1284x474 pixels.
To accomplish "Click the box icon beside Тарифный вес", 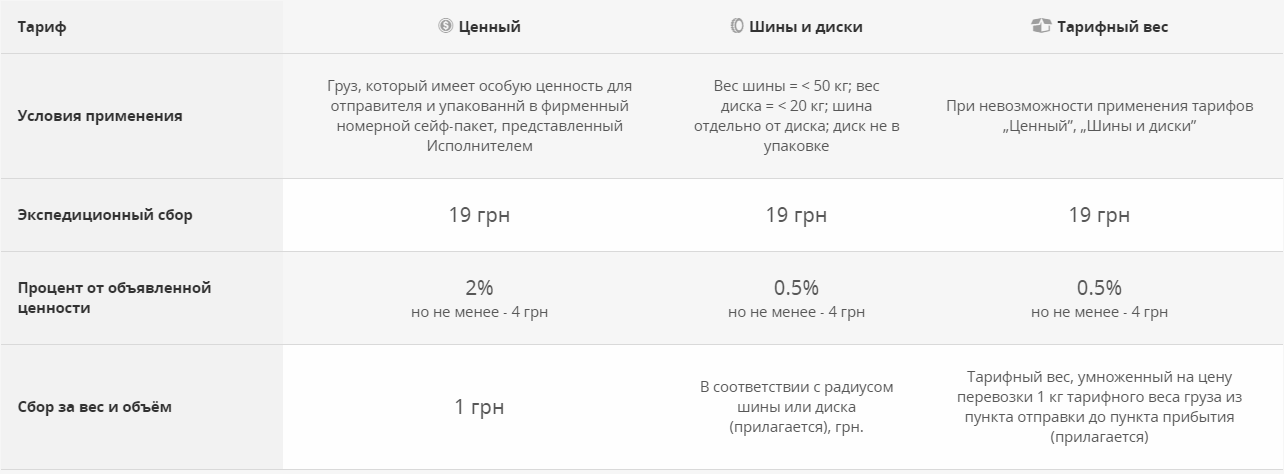I will click(1041, 27).
